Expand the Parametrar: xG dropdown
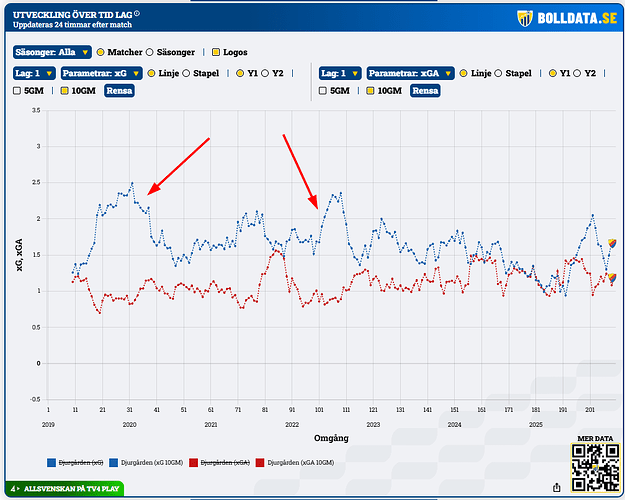This screenshot has width=625, height=500. 93,73
